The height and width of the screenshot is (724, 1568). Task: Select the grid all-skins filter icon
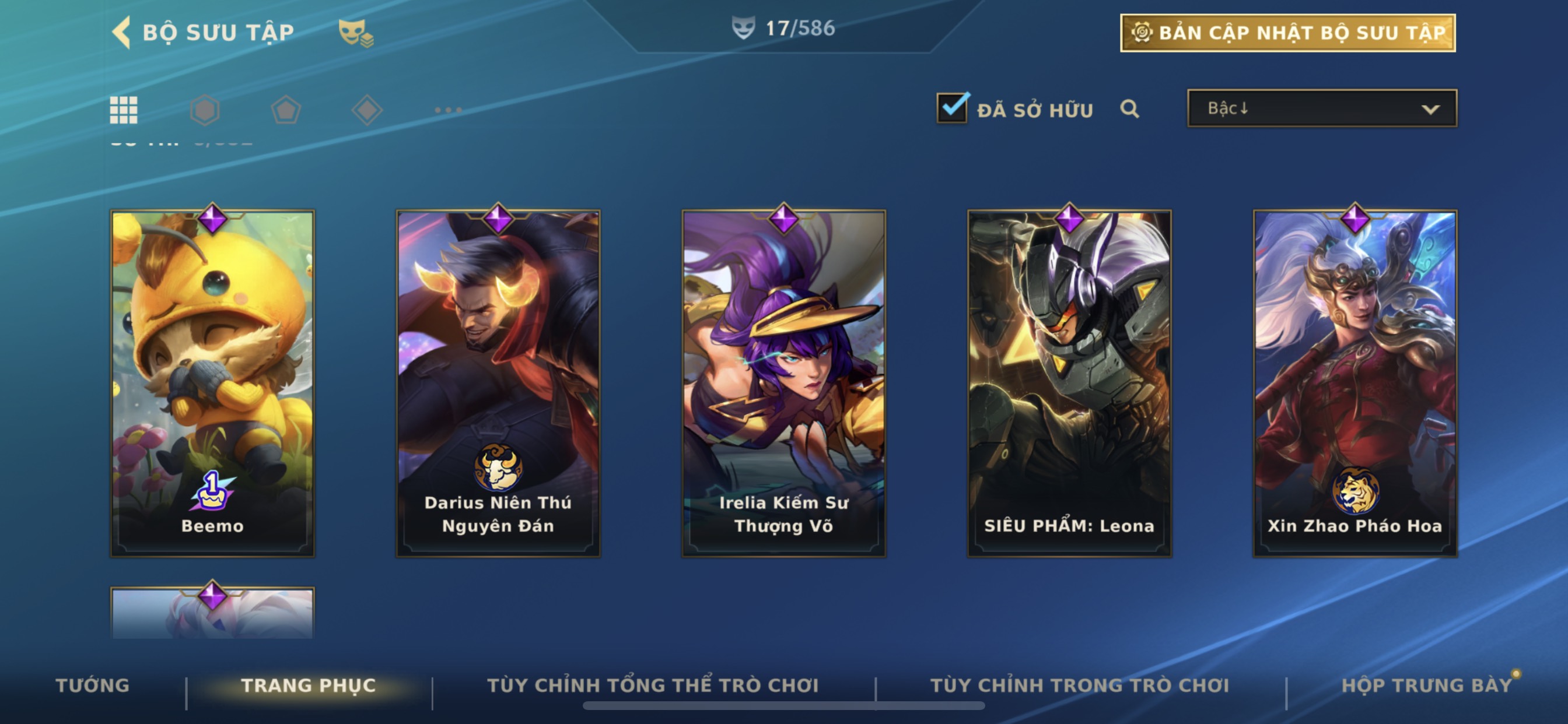pyautogui.click(x=124, y=110)
